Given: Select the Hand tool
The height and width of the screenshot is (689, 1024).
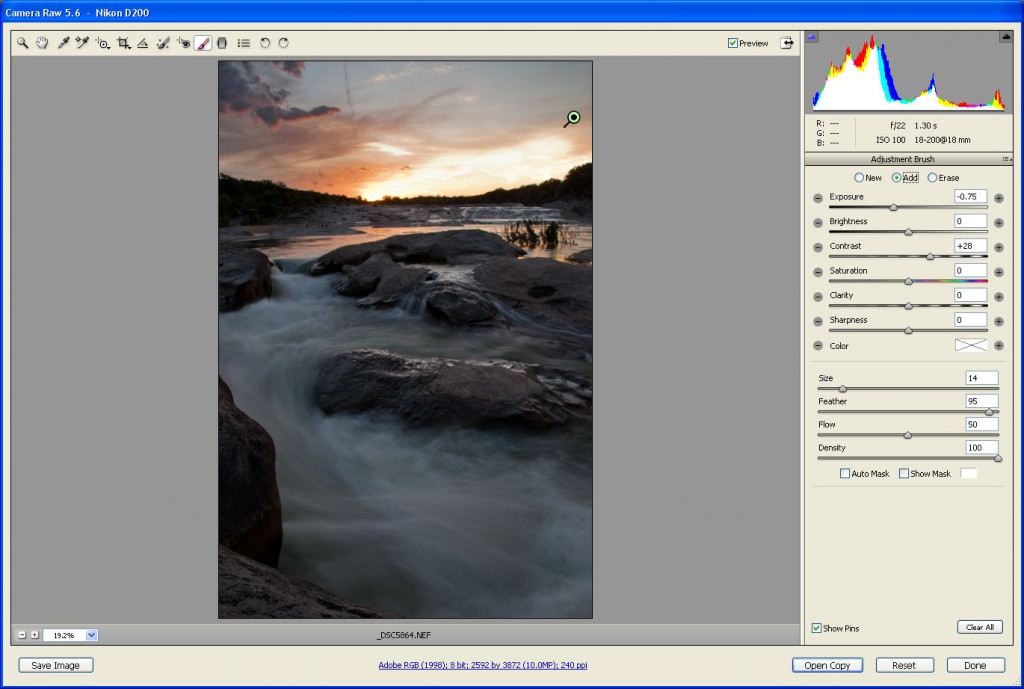Looking at the screenshot, I should (x=42, y=43).
